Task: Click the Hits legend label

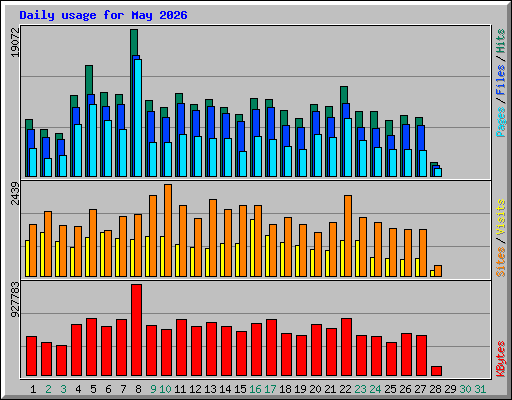Action: click(500, 41)
